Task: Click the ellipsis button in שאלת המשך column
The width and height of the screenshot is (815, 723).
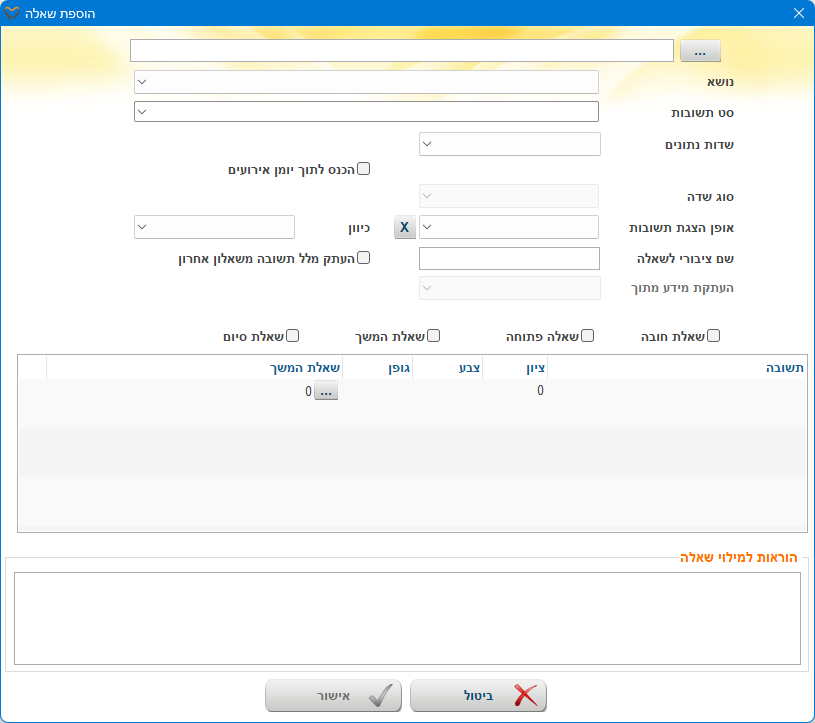Action: click(327, 392)
